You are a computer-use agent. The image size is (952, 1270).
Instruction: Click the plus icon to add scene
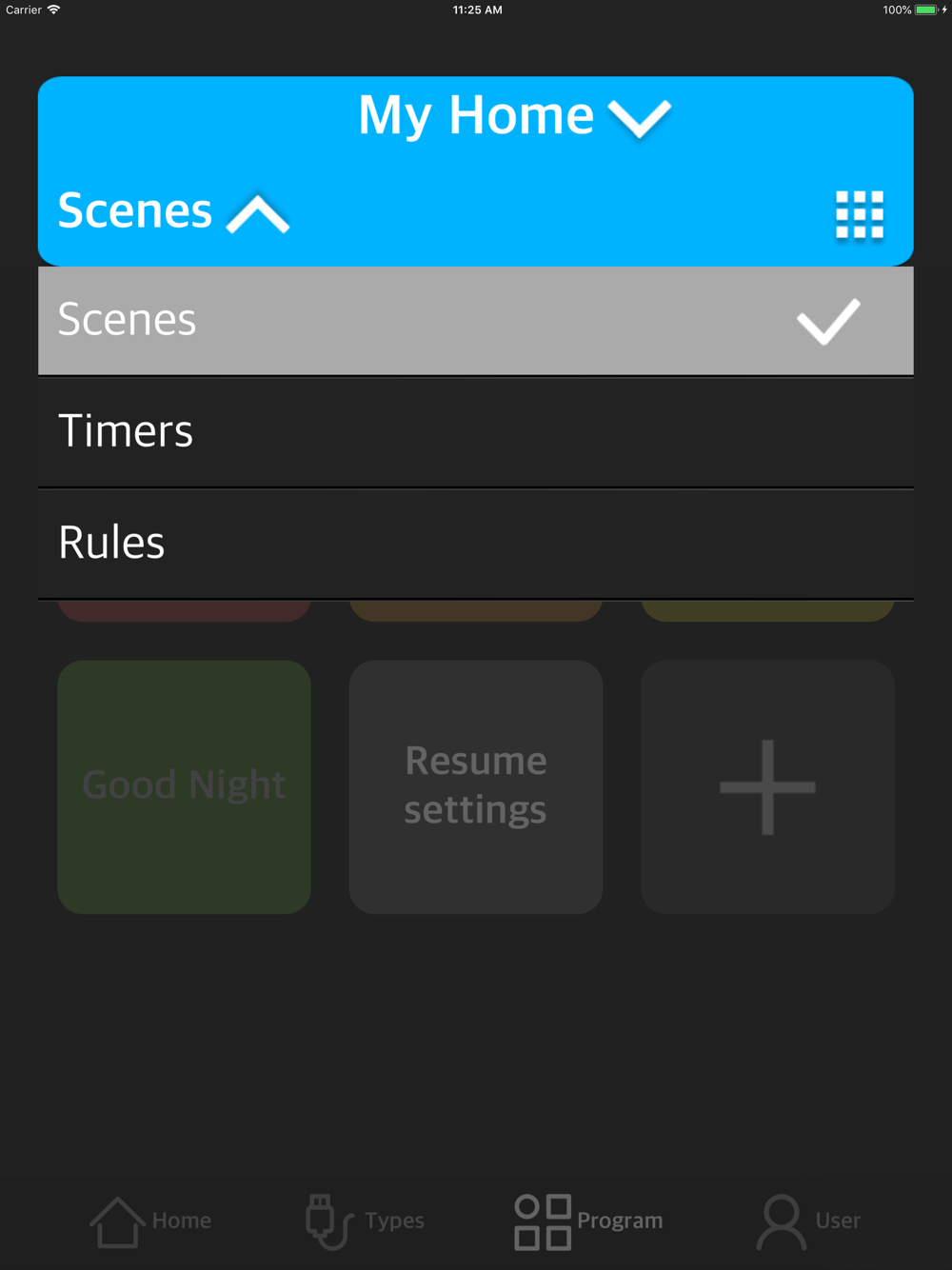pyautogui.click(x=767, y=787)
